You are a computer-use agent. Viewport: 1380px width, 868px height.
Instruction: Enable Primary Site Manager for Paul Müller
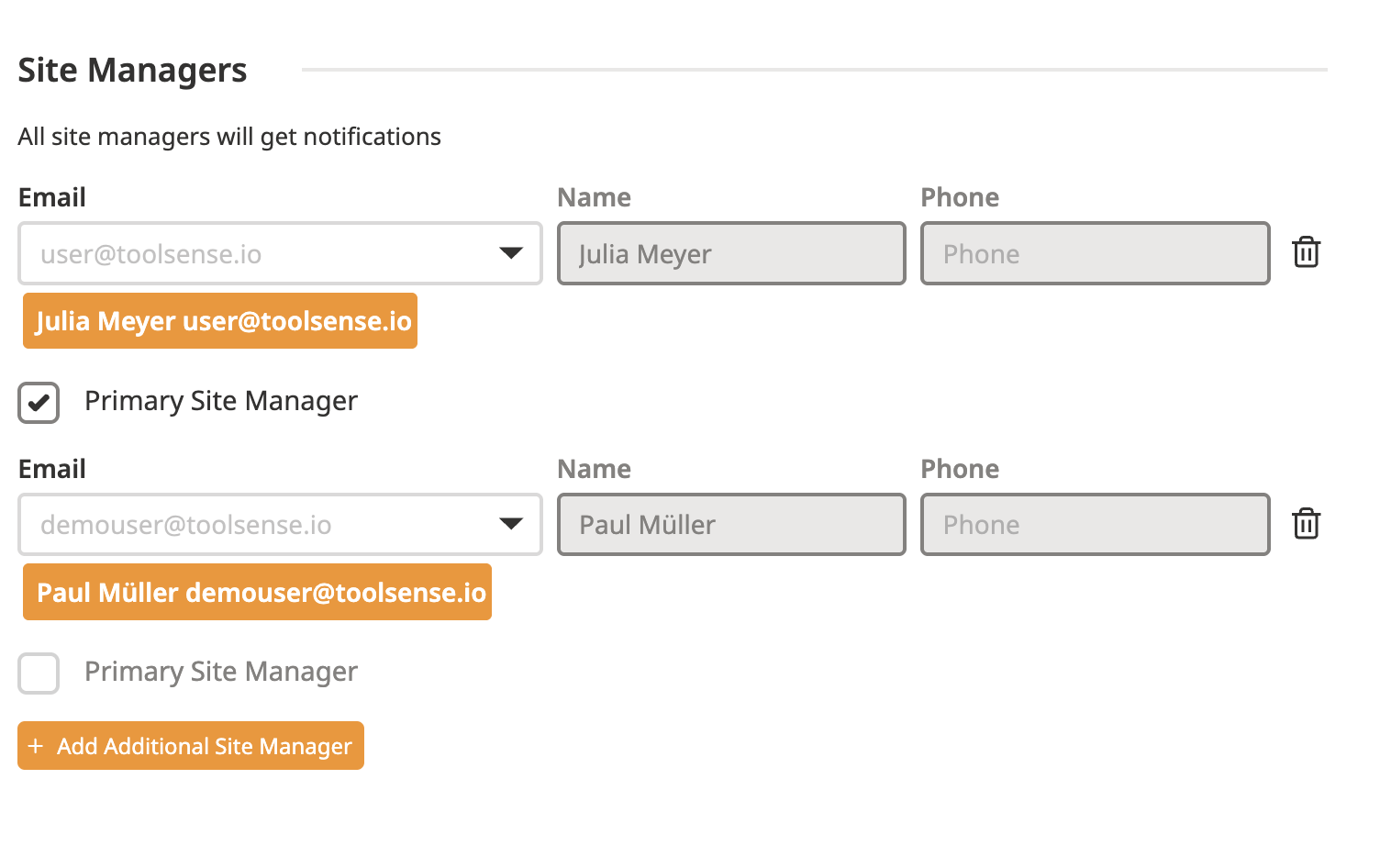pos(39,673)
